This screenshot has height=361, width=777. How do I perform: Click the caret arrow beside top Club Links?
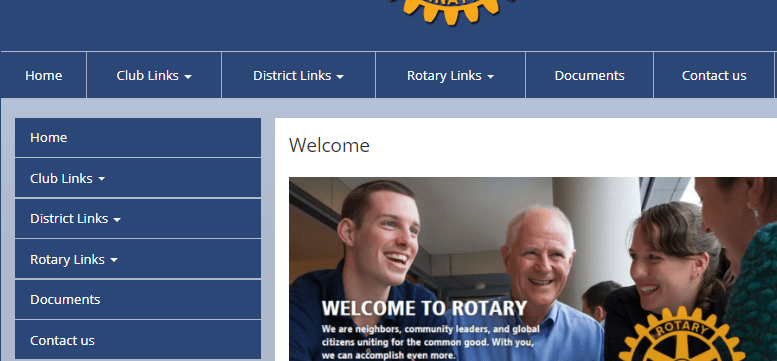tap(188, 77)
